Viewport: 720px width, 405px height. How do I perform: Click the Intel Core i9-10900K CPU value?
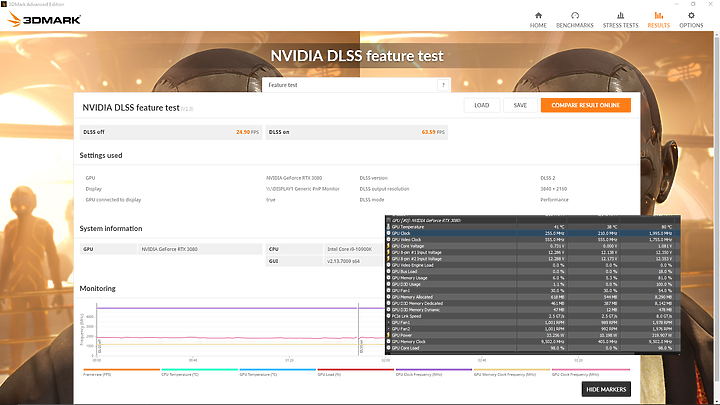click(349, 249)
